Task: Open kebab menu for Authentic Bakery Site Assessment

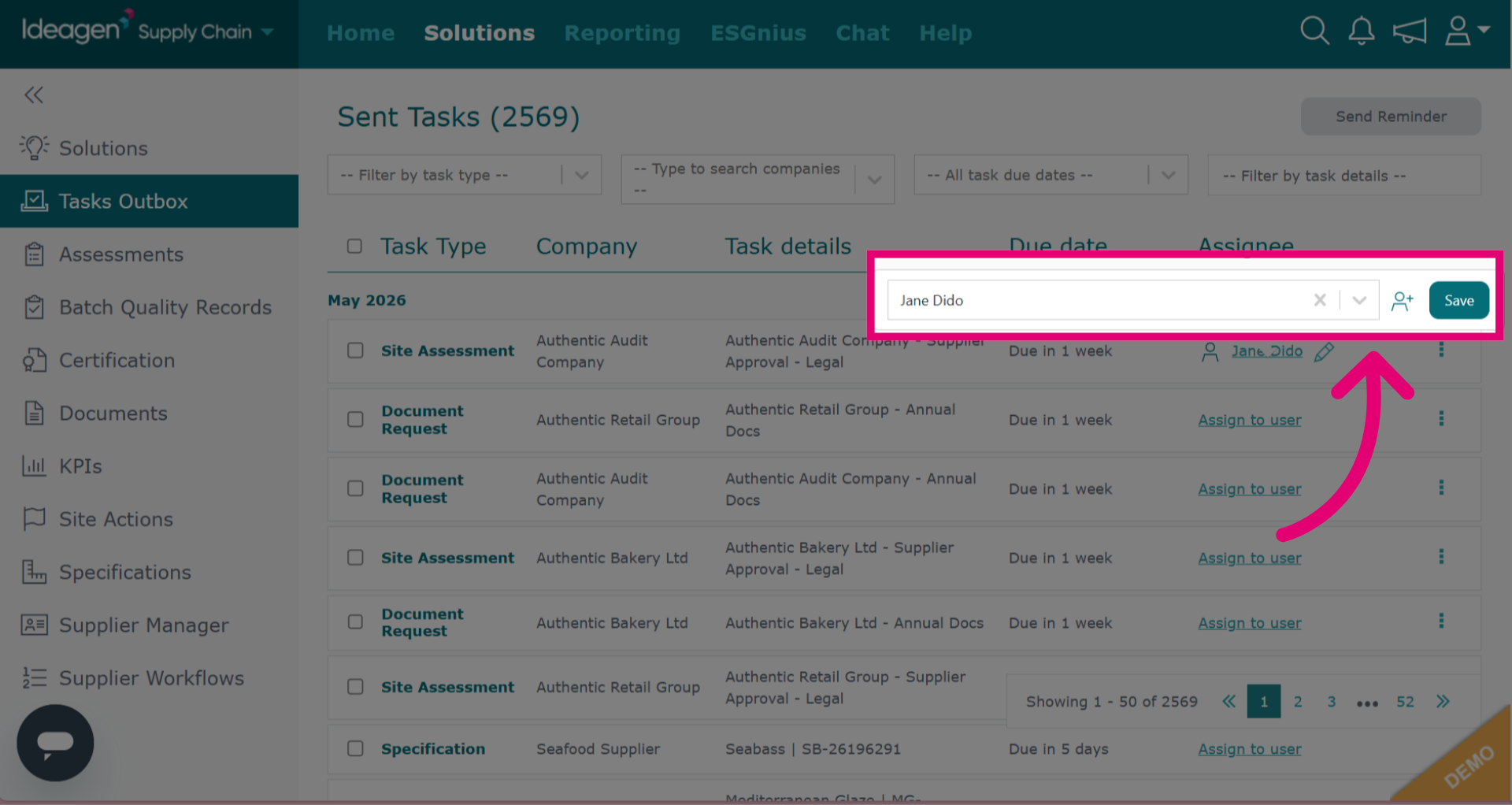Action: (1441, 556)
